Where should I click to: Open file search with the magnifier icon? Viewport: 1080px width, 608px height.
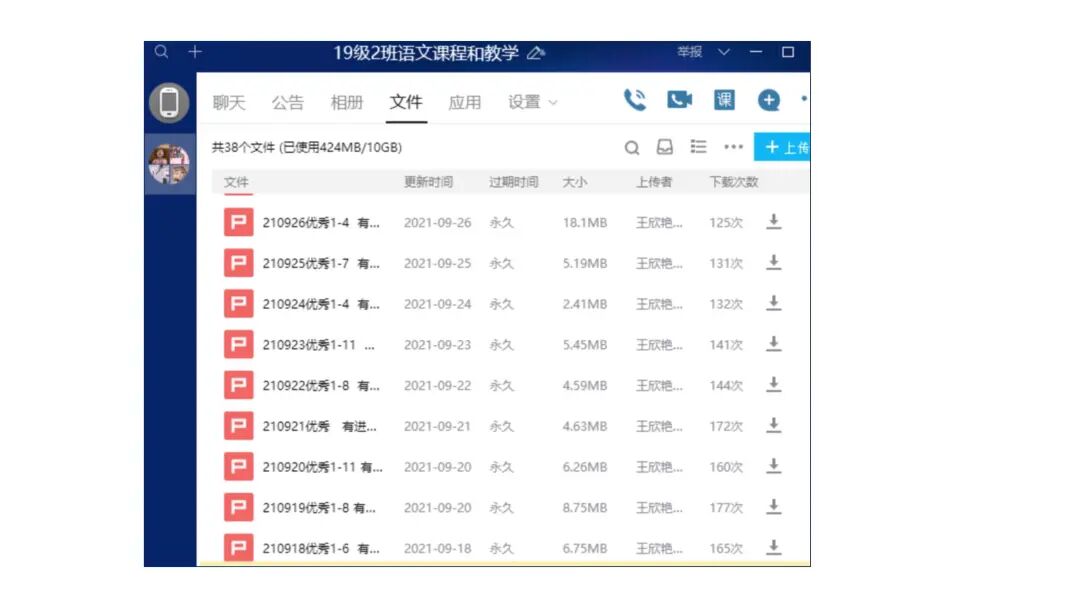pyautogui.click(x=632, y=146)
